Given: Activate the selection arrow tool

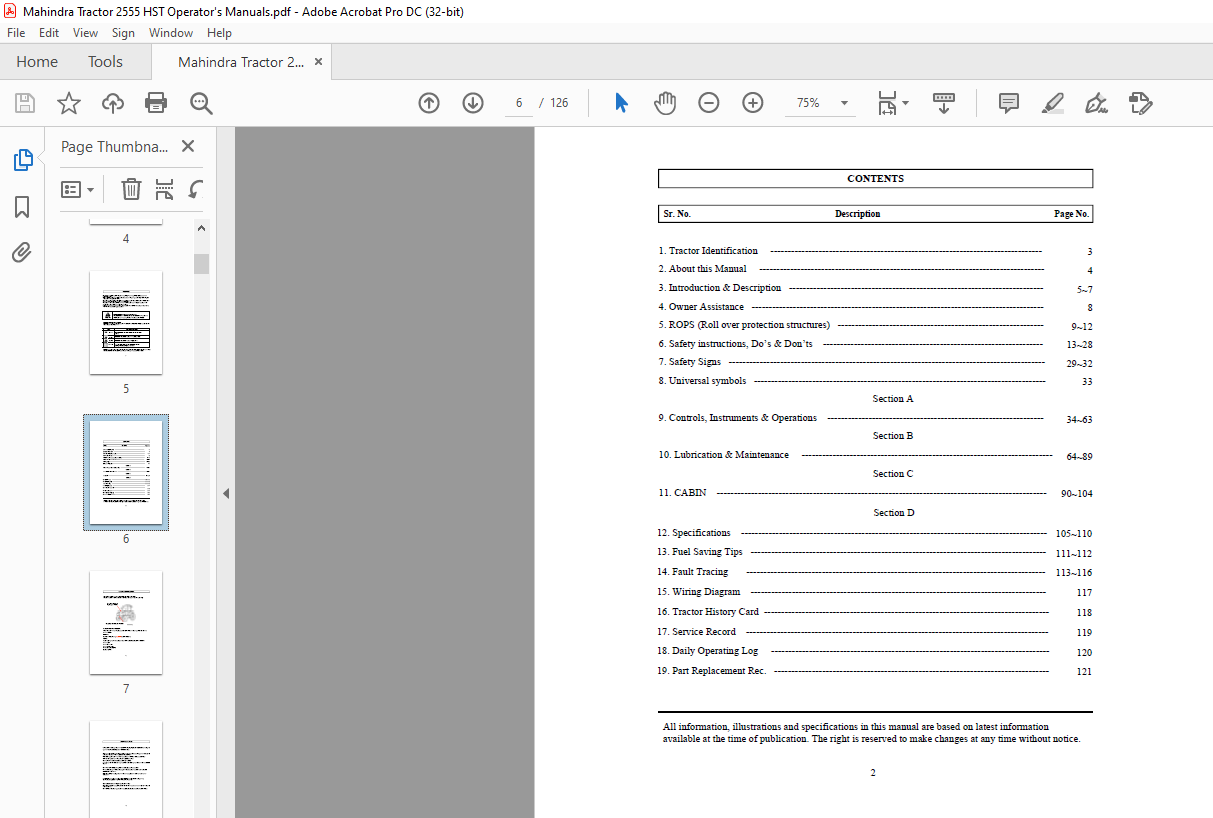Looking at the screenshot, I should [x=621, y=103].
